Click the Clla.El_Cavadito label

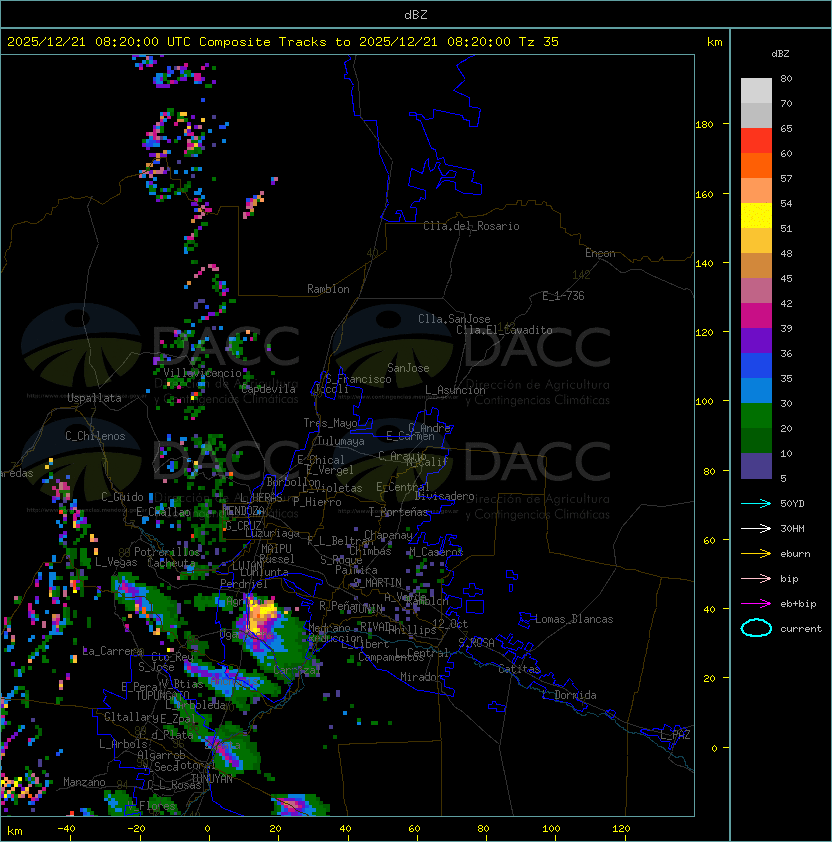tap(504, 330)
